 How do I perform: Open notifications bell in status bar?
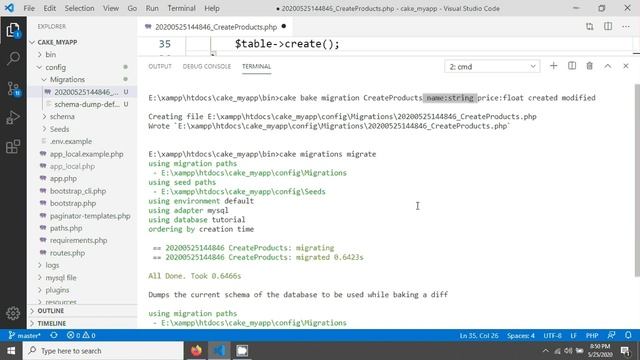(x=628, y=336)
